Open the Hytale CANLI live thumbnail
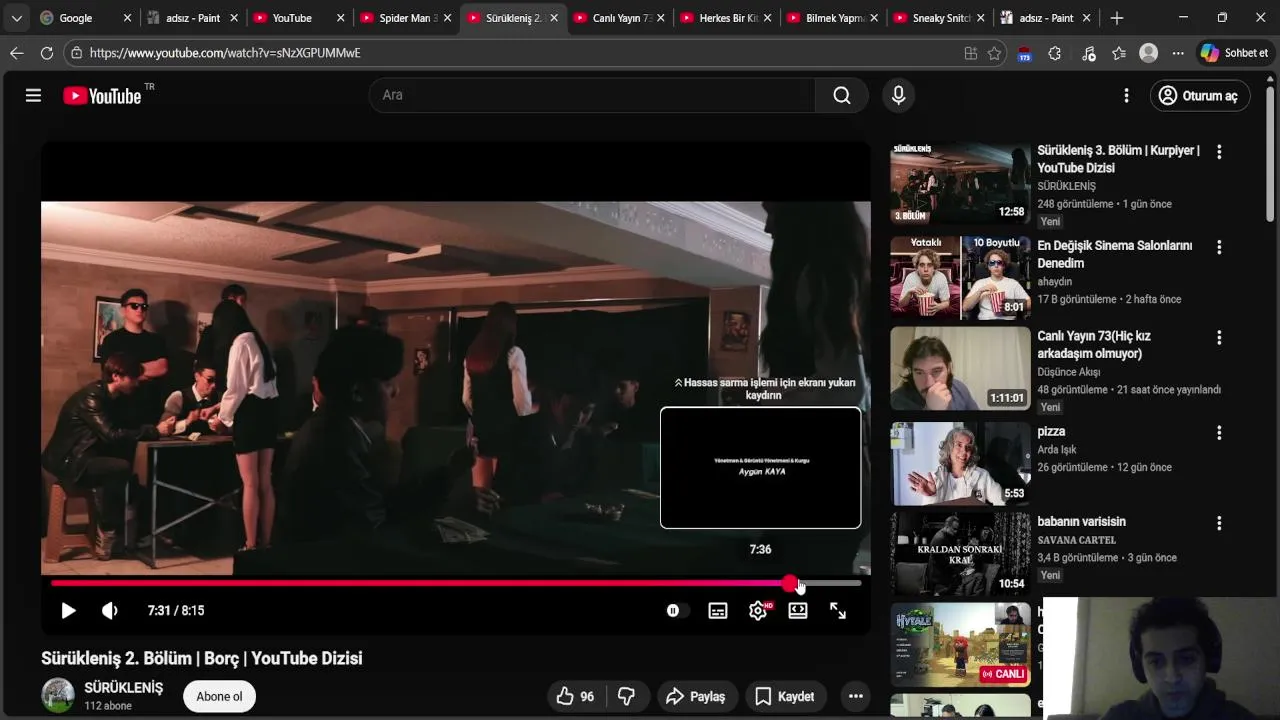This screenshot has width=1280, height=720. pyautogui.click(x=960, y=643)
